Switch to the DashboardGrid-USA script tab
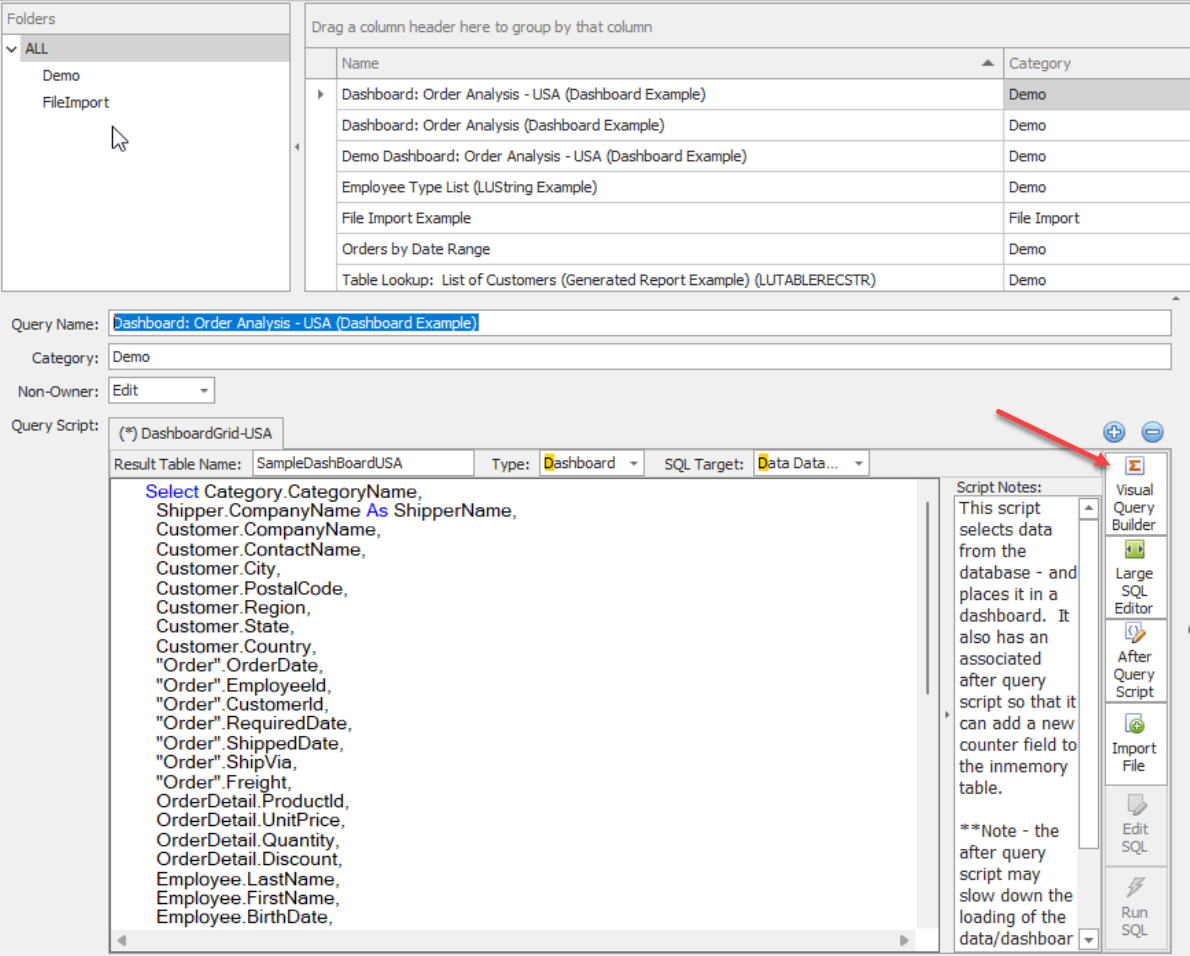The image size is (1190, 956). click(195, 433)
